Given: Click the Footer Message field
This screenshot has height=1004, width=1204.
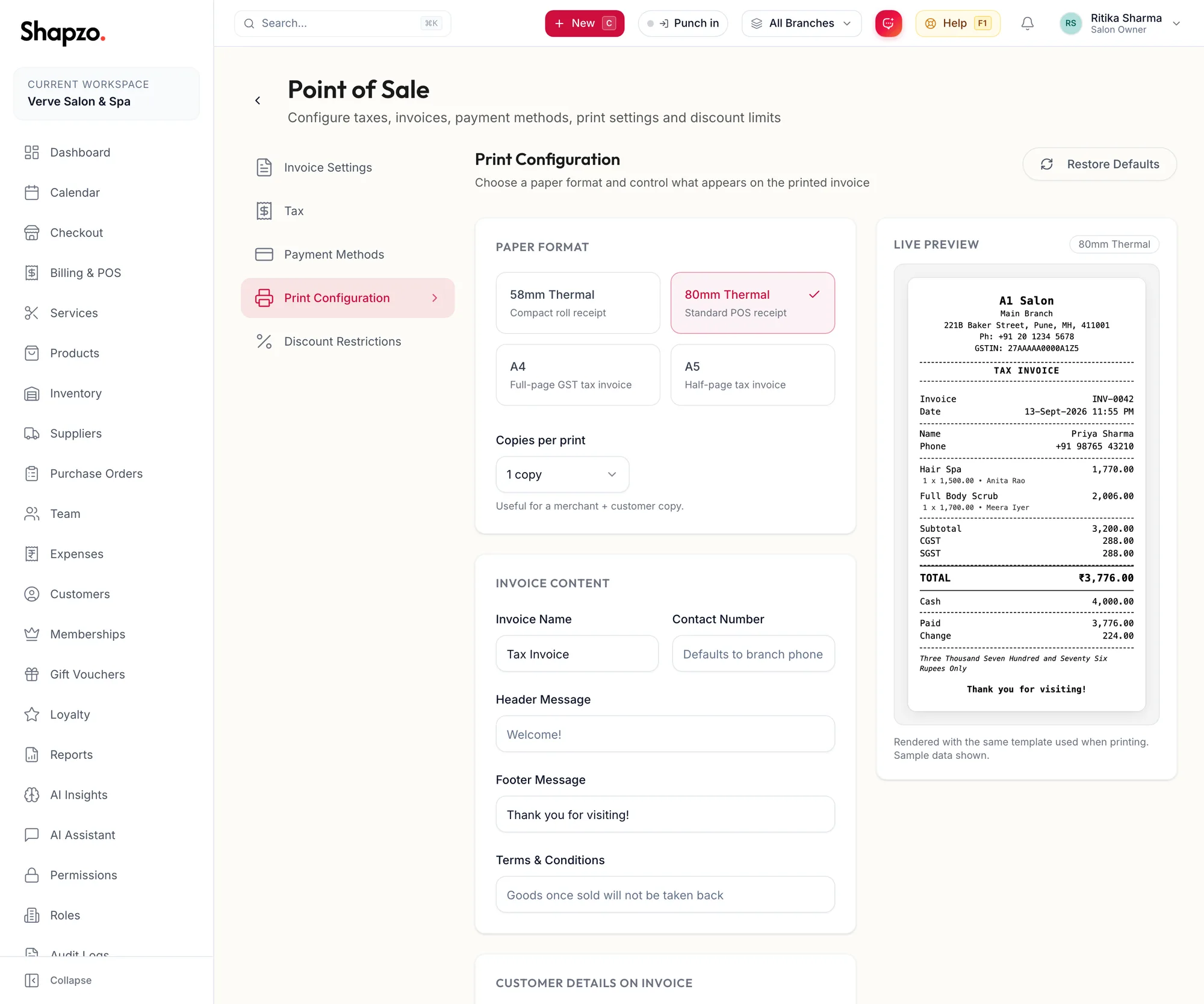Looking at the screenshot, I should [665, 815].
